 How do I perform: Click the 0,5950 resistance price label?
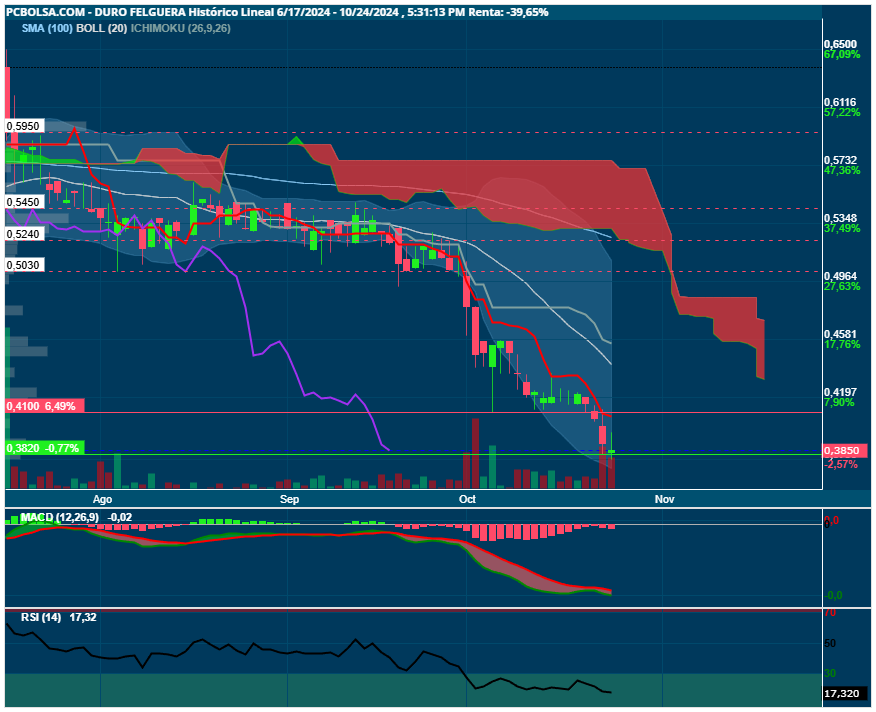click(24, 126)
